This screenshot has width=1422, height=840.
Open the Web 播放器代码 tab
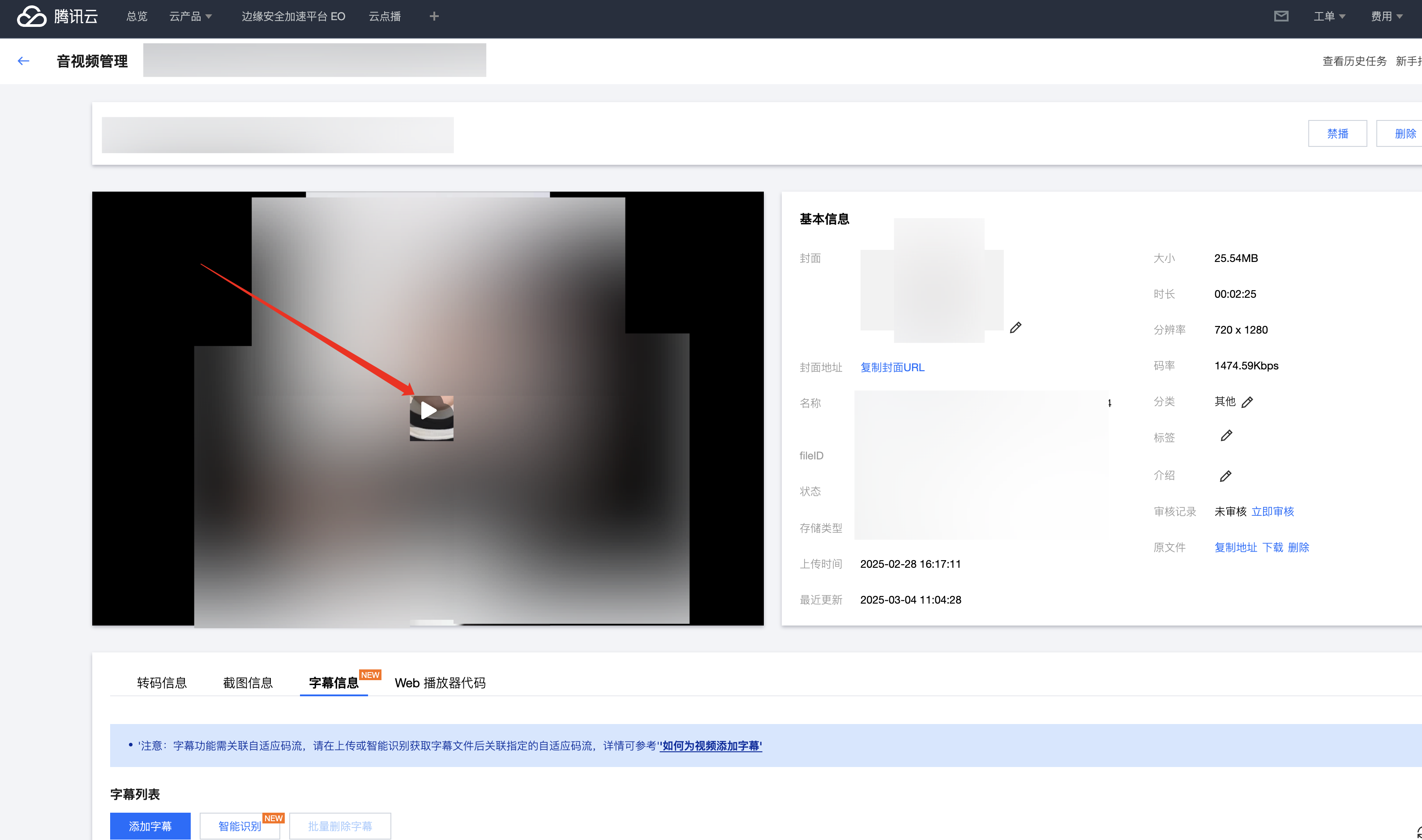point(440,683)
